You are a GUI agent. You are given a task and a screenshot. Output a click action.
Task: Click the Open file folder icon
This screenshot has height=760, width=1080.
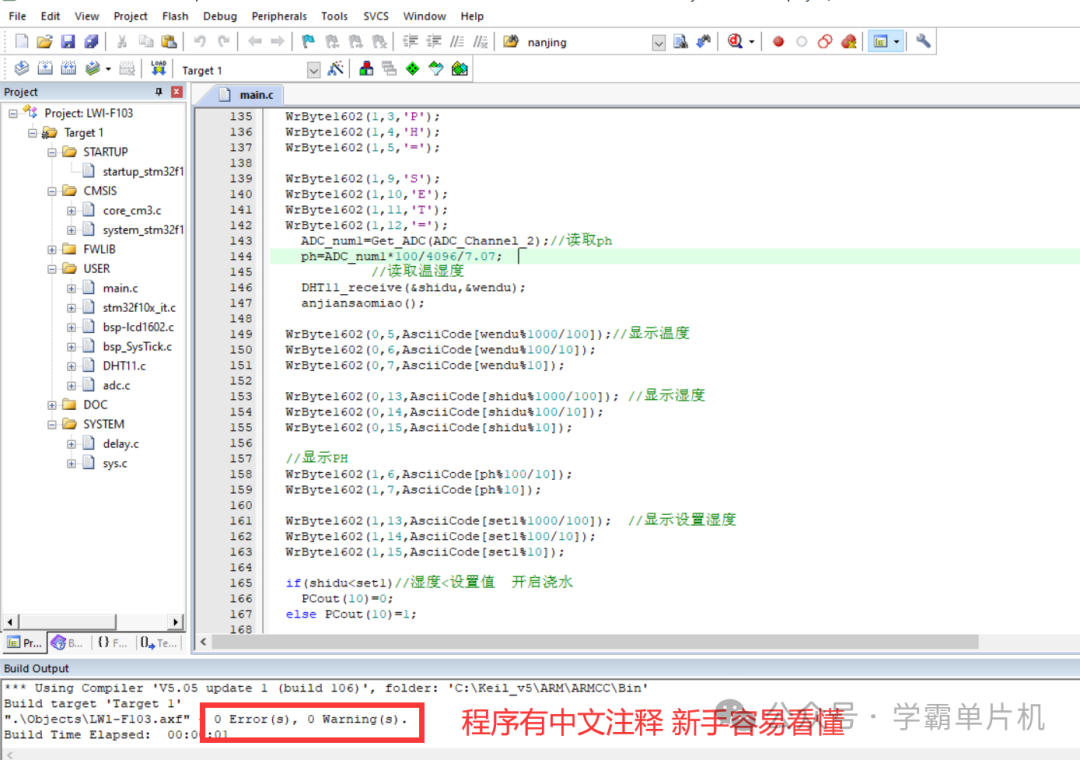point(45,41)
